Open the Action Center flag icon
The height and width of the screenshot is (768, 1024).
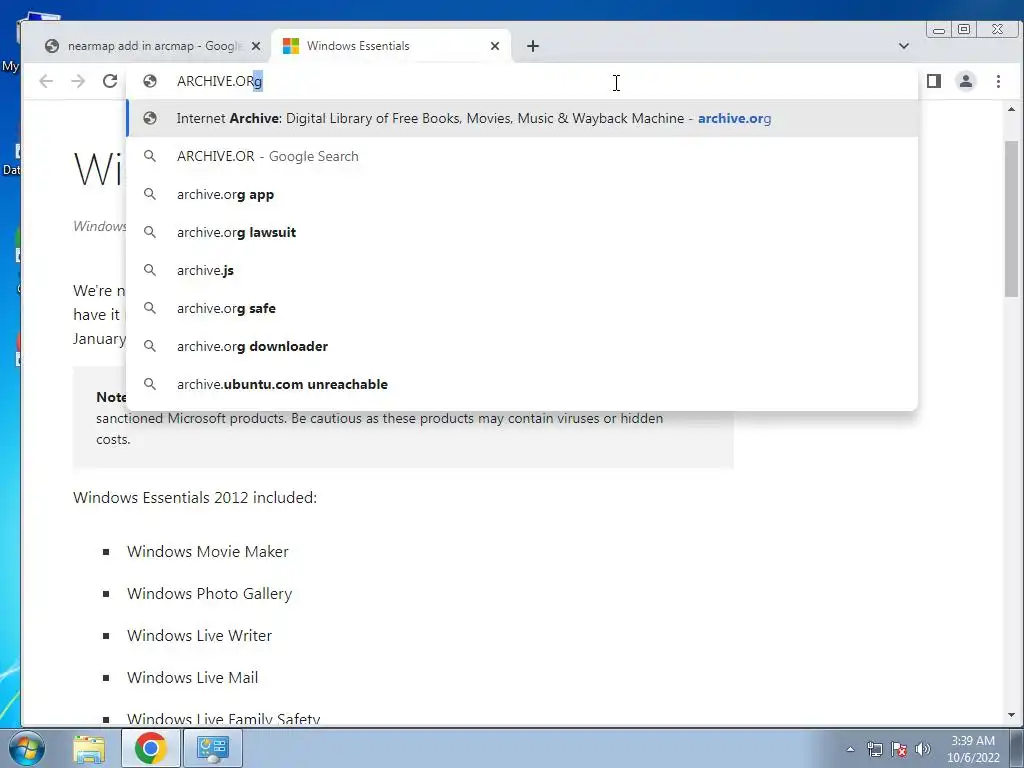[899, 749]
